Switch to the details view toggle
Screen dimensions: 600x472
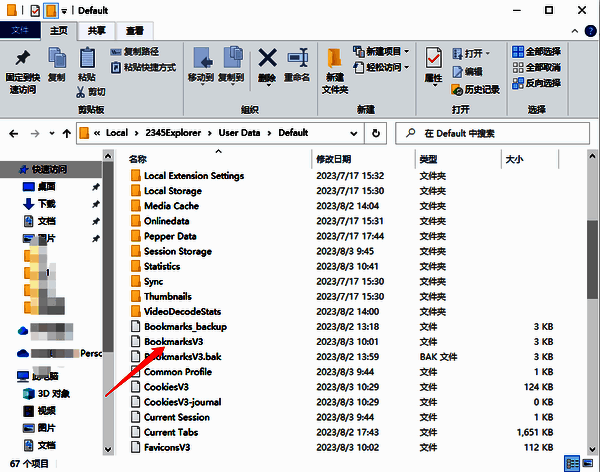coord(572,463)
